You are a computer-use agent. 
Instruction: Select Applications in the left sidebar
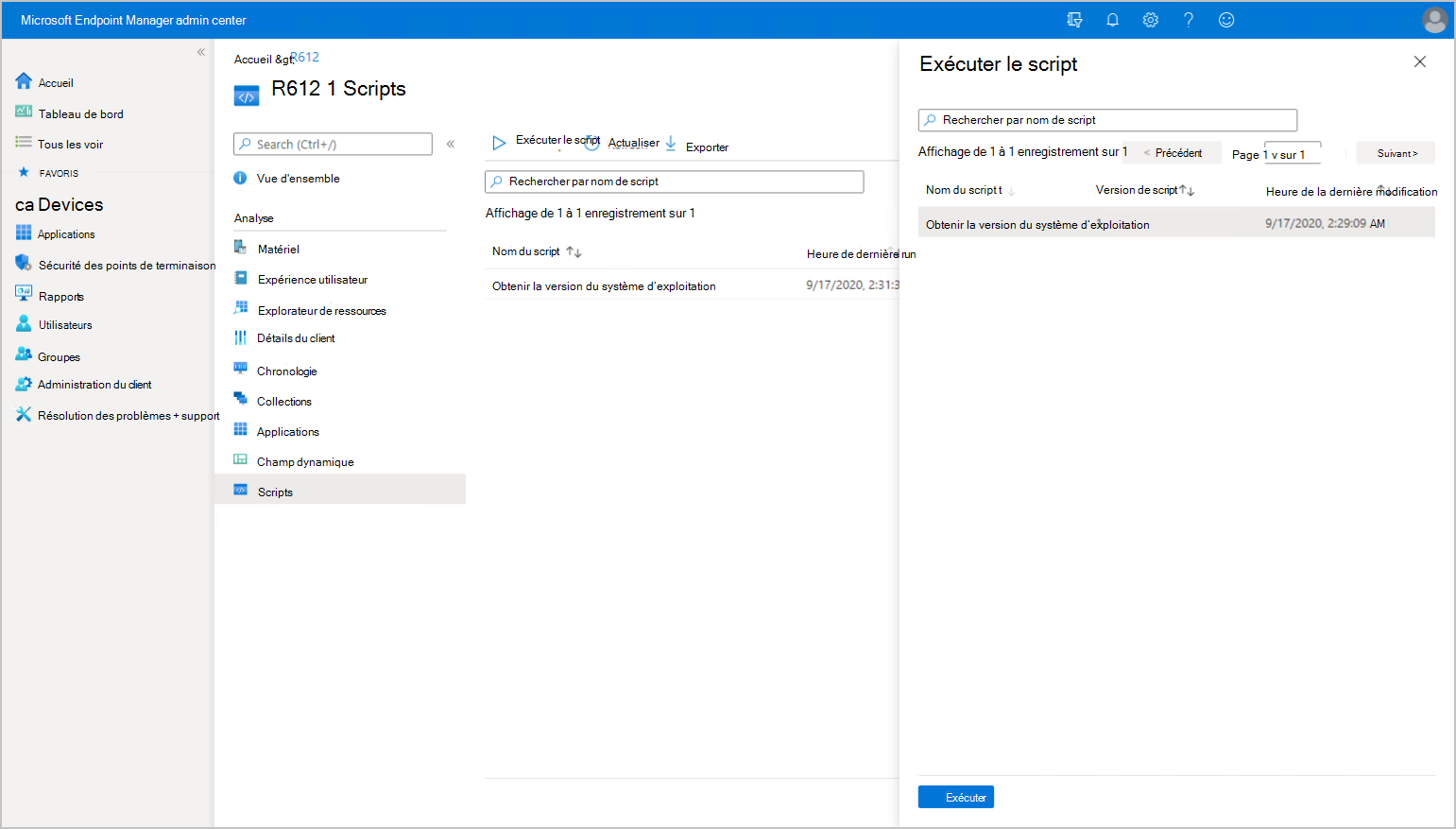click(x=66, y=234)
